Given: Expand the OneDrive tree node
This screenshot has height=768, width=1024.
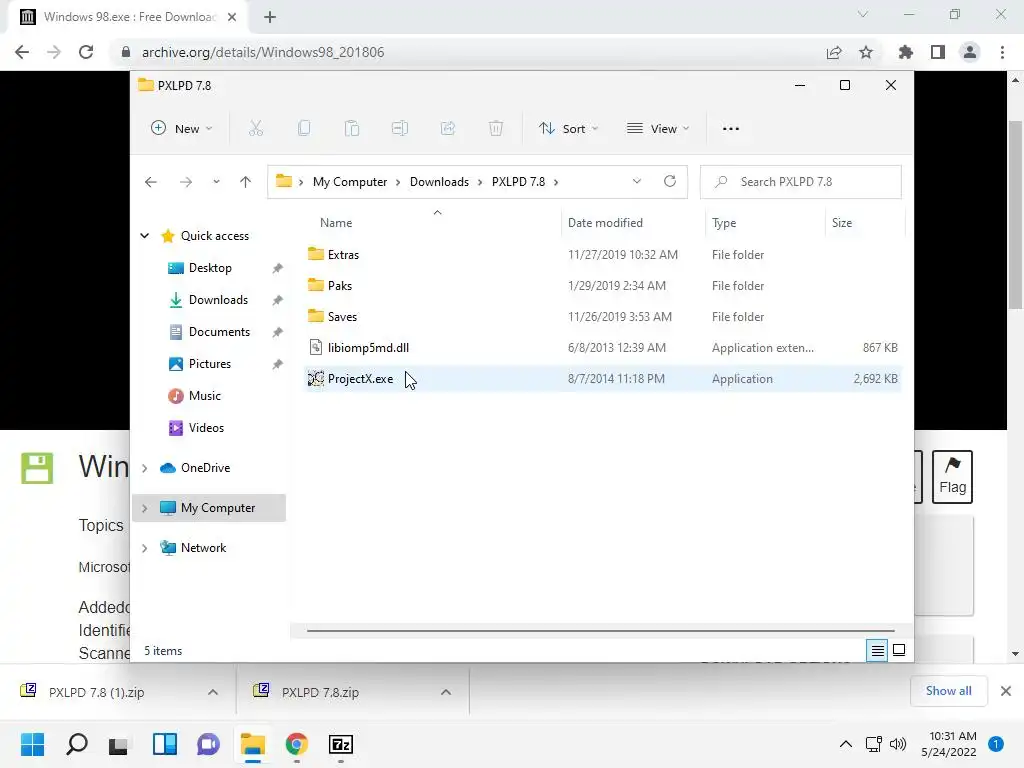Looking at the screenshot, I should coord(145,468).
